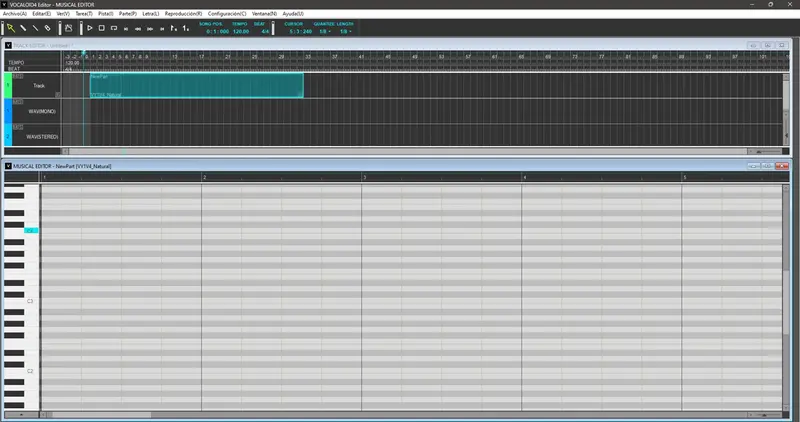Select the Line tool
The height and width of the screenshot is (422, 800).
coord(35,28)
